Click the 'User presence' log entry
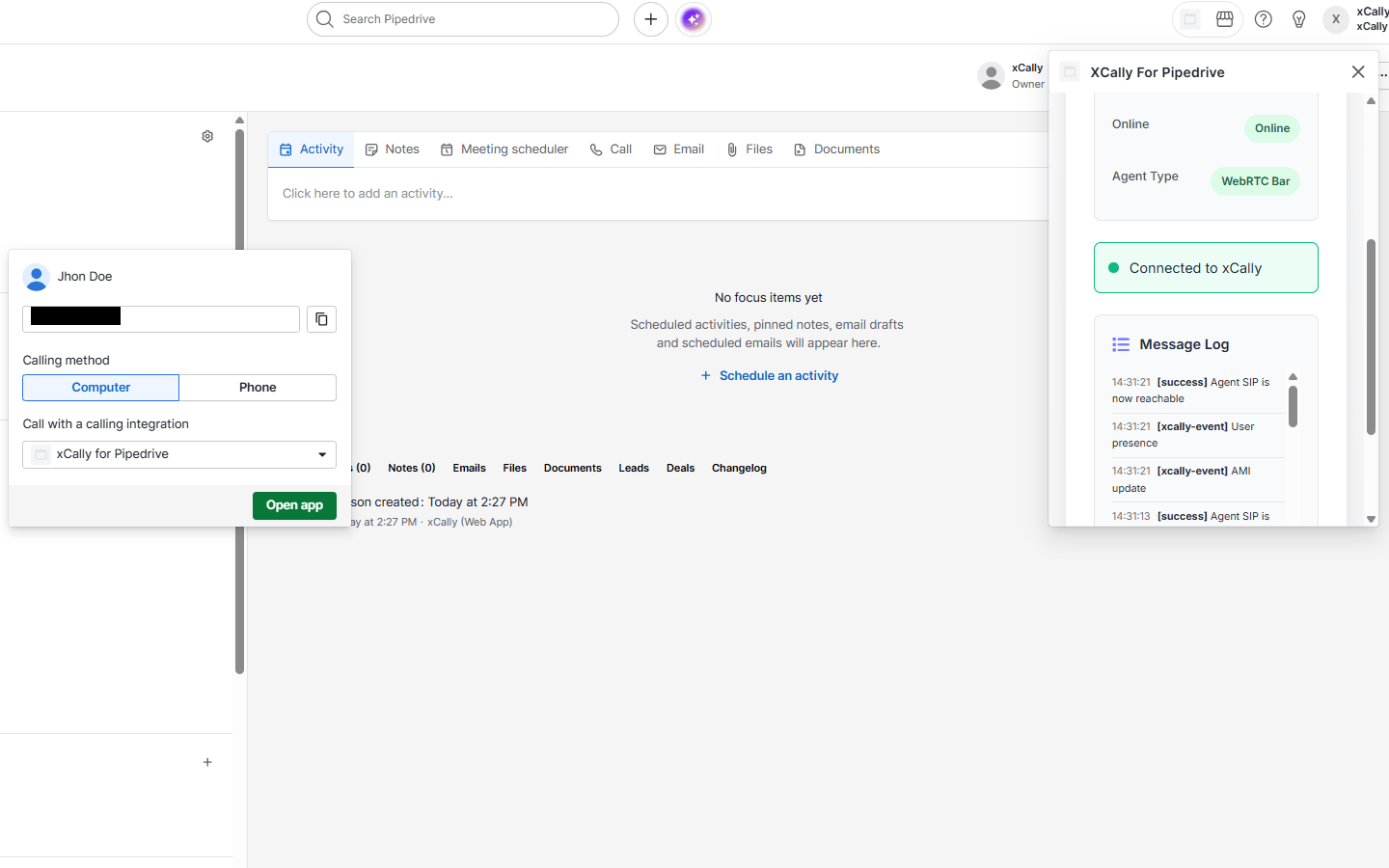Image resolution: width=1389 pixels, height=868 pixels. (x=1198, y=435)
